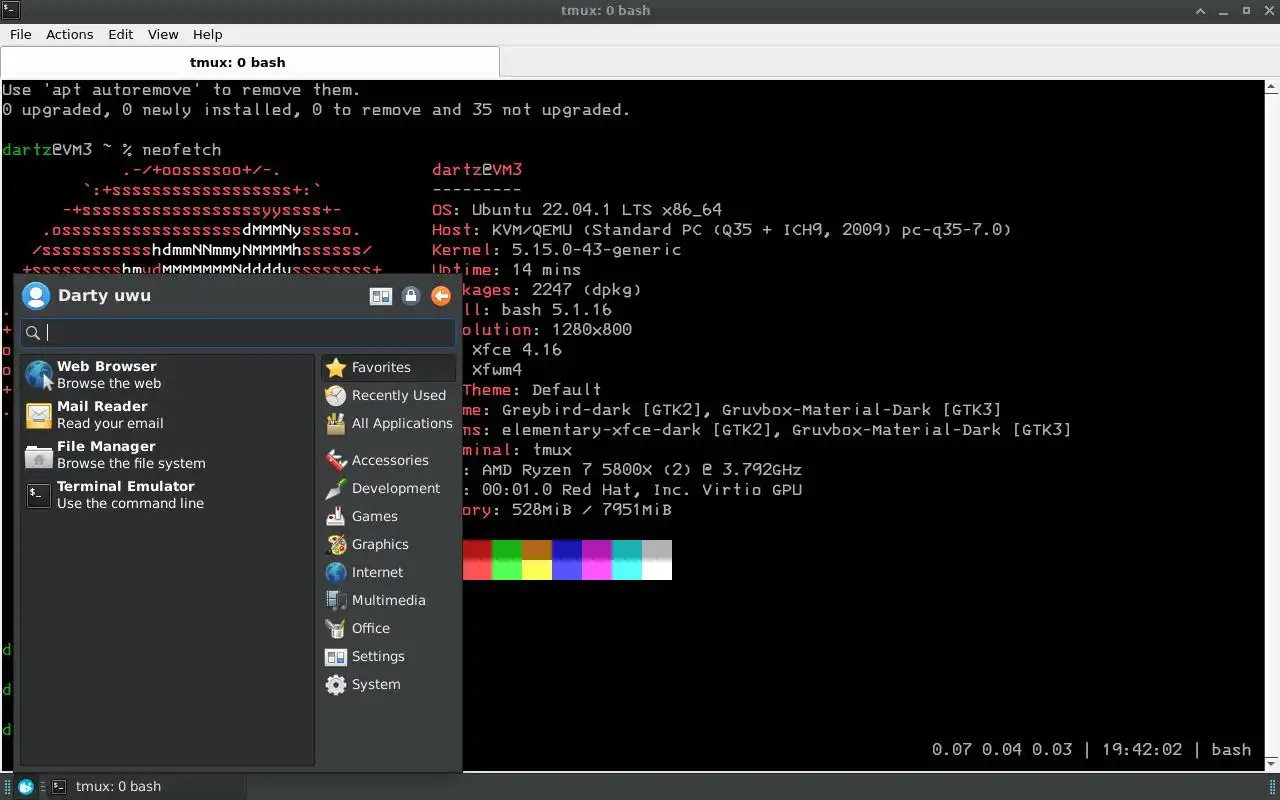1280x800 pixels.
Task: Click the 'Darty uwu' username text
Action: (x=104, y=296)
